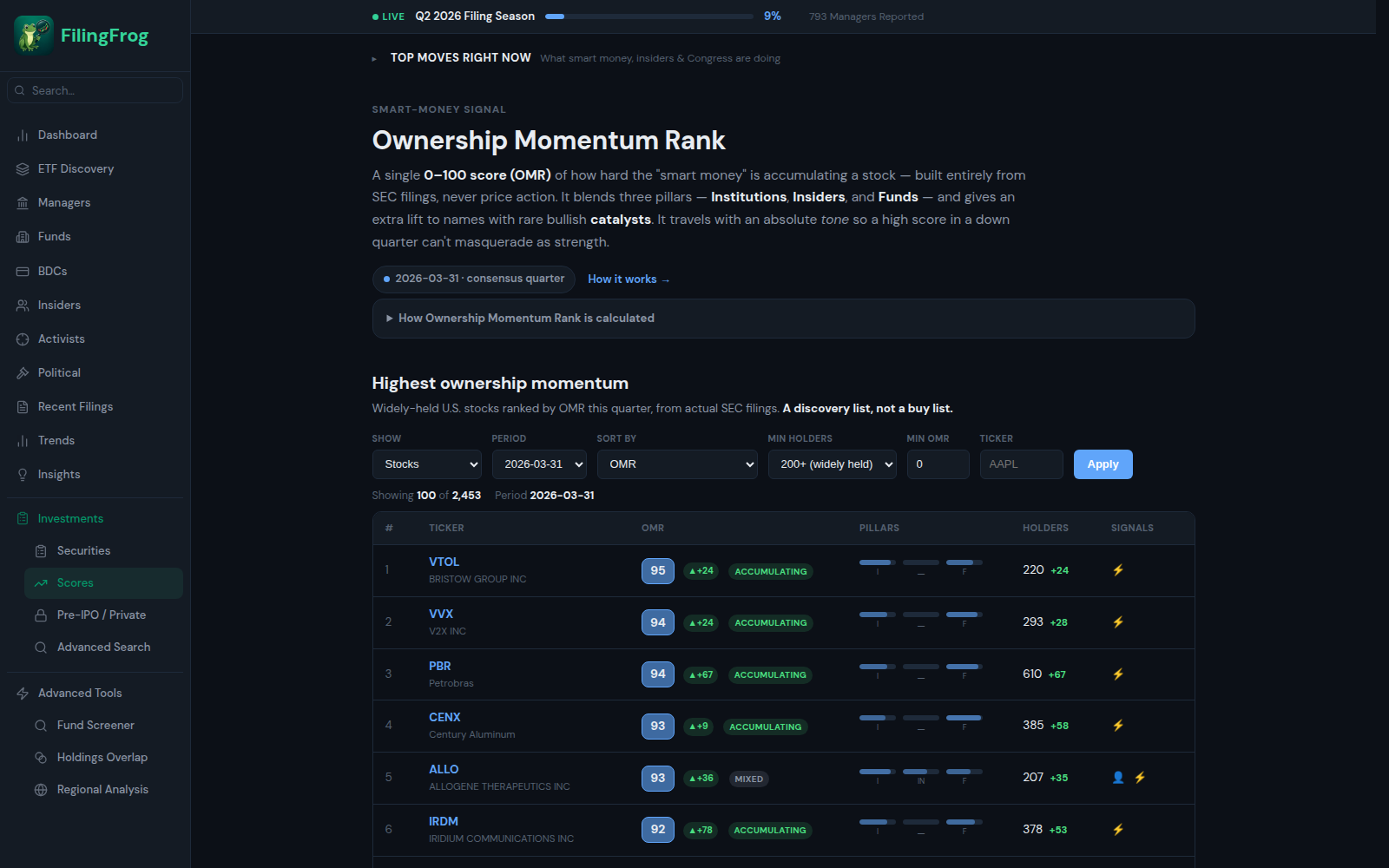Image resolution: width=1389 pixels, height=868 pixels.
Task: Click the OMR score 95 badge for VTOL
Action: point(658,571)
